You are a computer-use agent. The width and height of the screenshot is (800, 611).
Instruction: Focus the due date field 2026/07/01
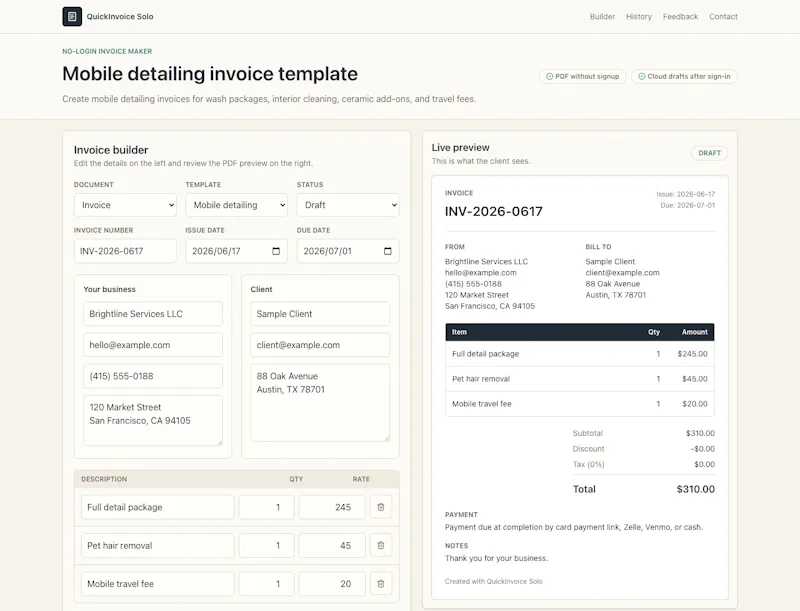(x=348, y=251)
